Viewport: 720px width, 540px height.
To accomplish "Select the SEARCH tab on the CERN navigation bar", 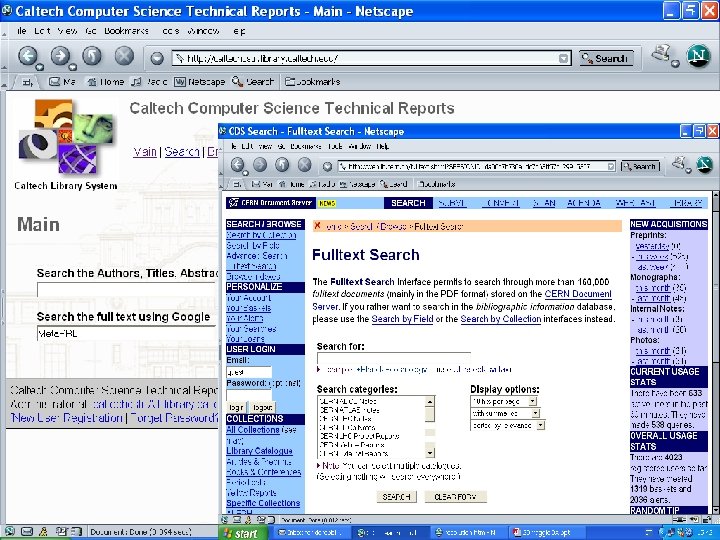I will tap(408, 203).
